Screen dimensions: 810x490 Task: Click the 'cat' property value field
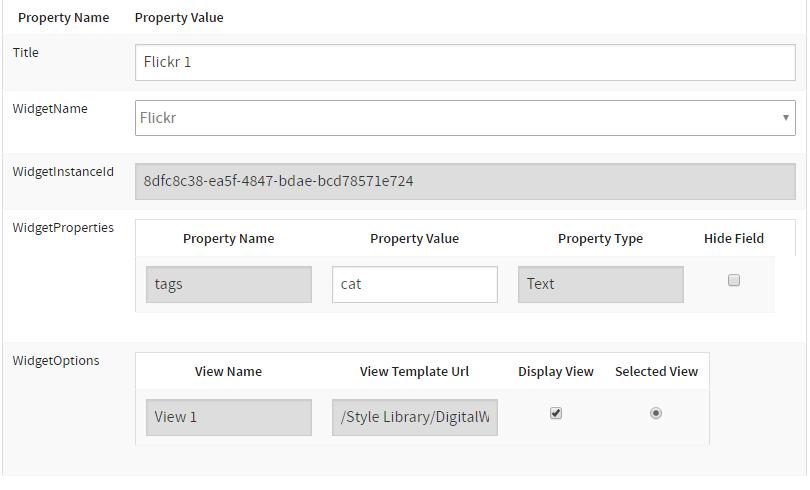coord(414,284)
